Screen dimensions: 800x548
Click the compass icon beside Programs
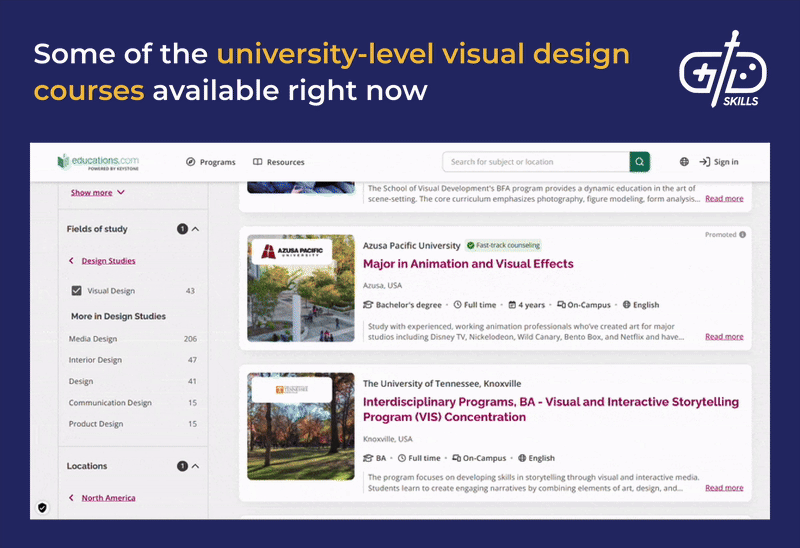pyautogui.click(x=190, y=162)
